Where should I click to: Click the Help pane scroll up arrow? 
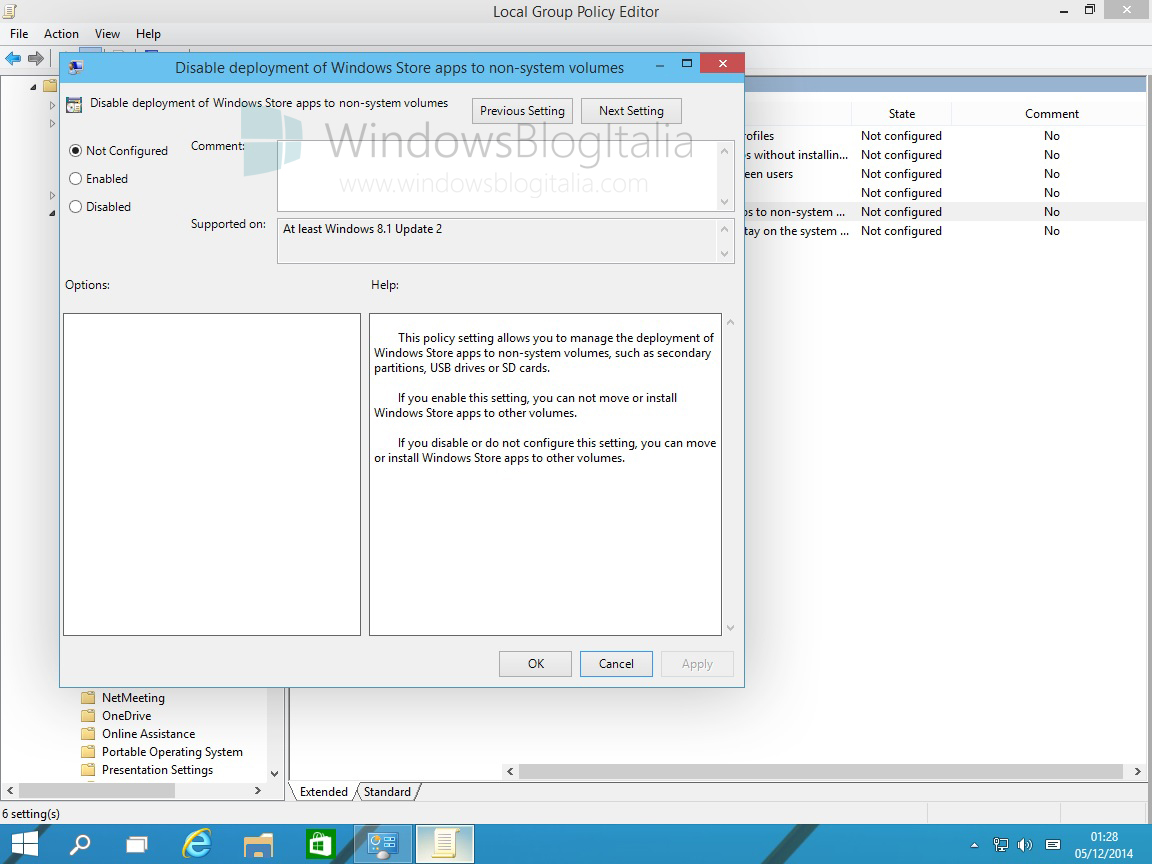730,322
